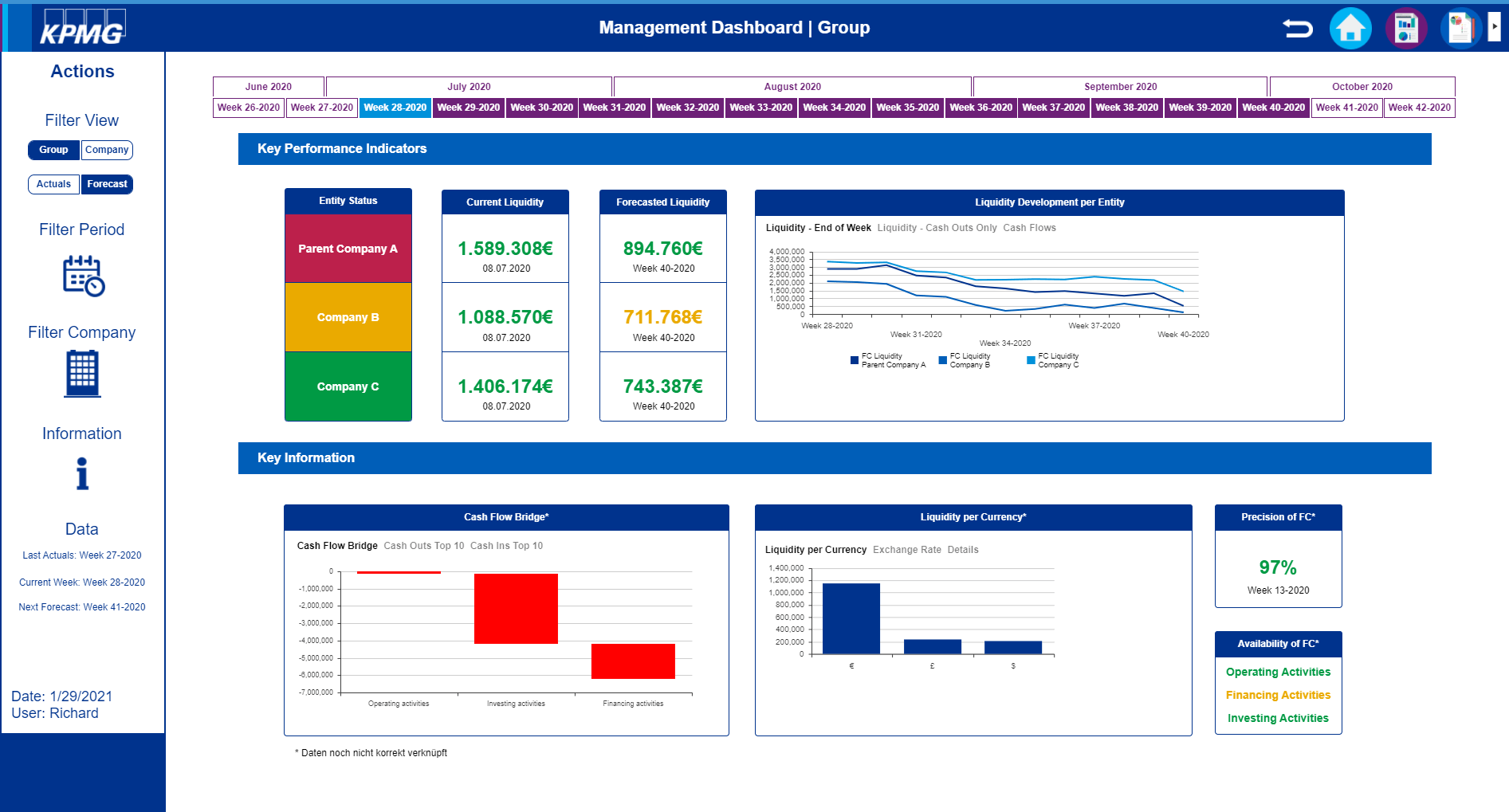Open the document-with-pen report icon
Viewport: 1509px width, 812px height.
click(1460, 26)
